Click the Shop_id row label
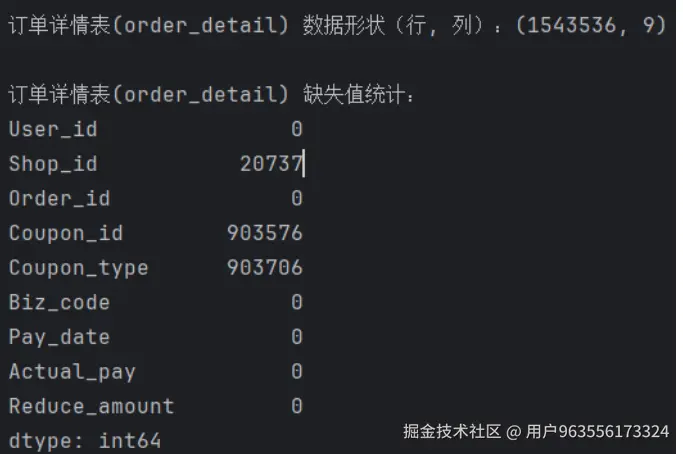This screenshot has width=683, height=454. [53, 163]
